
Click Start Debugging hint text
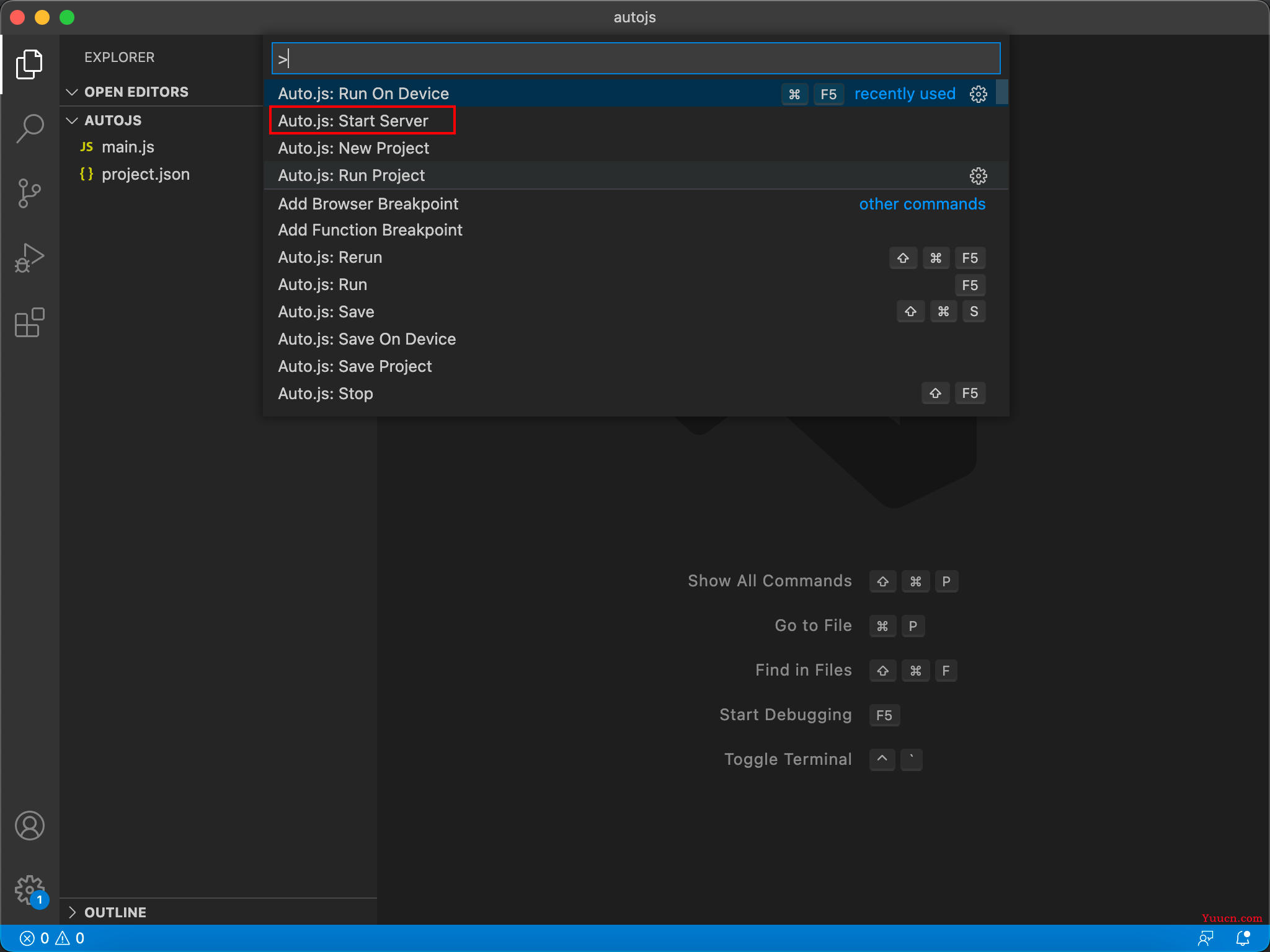pyautogui.click(x=785, y=715)
